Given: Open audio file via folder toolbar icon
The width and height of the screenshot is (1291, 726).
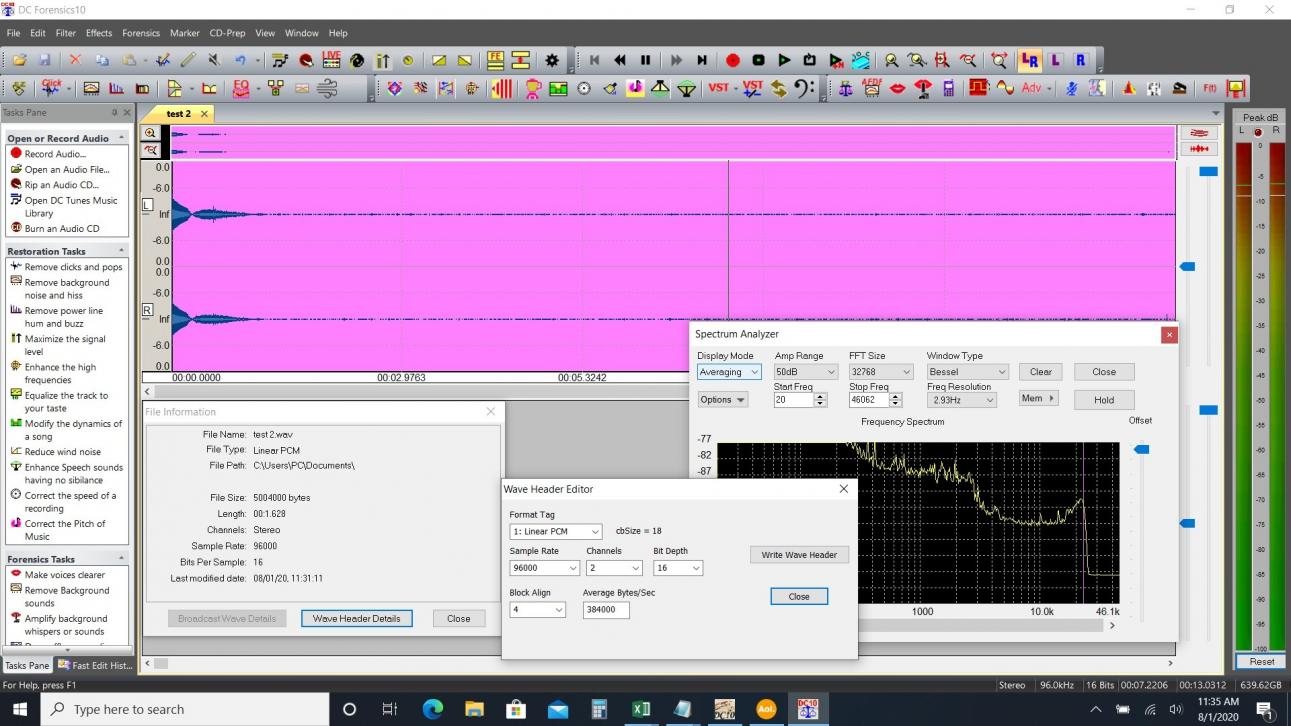Looking at the screenshot, I should (19, 60).
